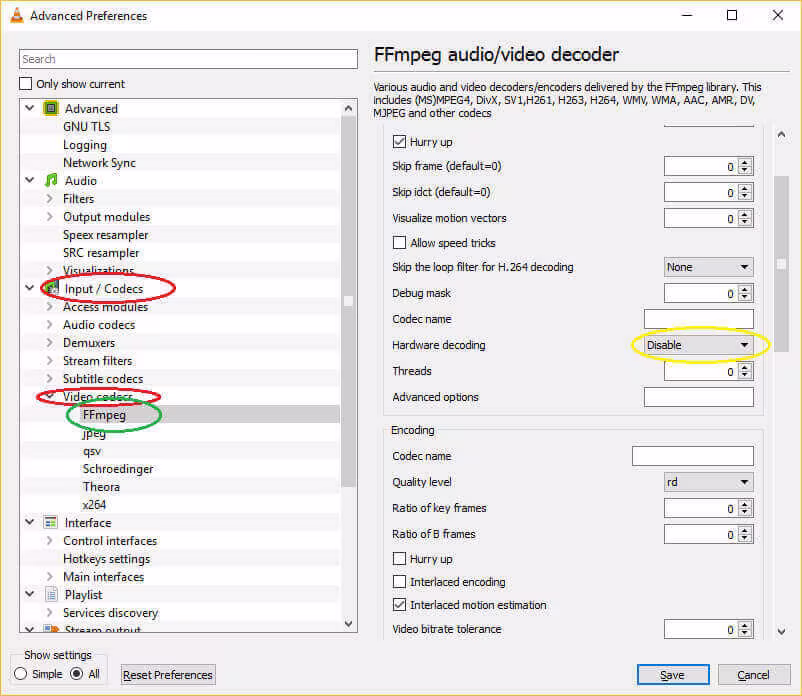Expand the Audio codecs node
The width and height of the screenshot is (802, 696).
coord(50,325)
